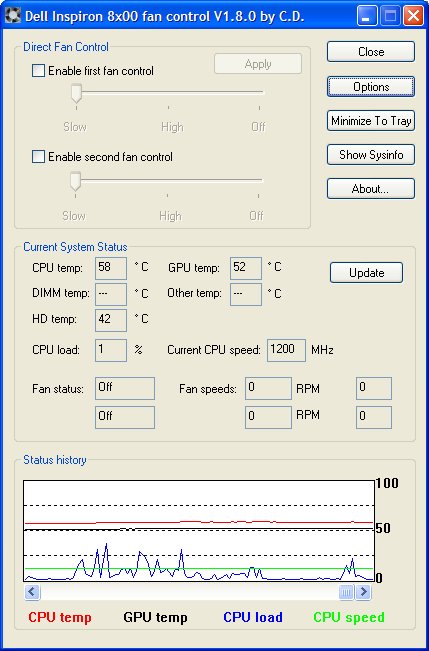Viewport: 429px width, 651px height.
Task: Click the CPU temp red legend label
Action: tap(60, 617)
